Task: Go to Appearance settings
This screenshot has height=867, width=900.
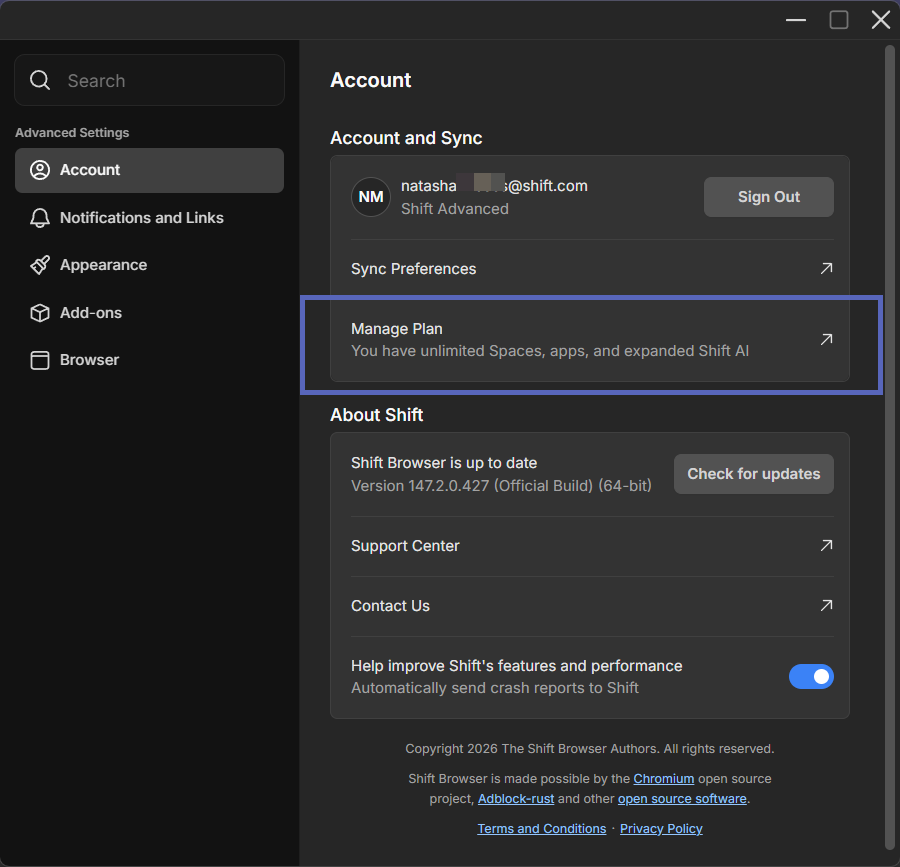Action: click(x=149, y=265)
